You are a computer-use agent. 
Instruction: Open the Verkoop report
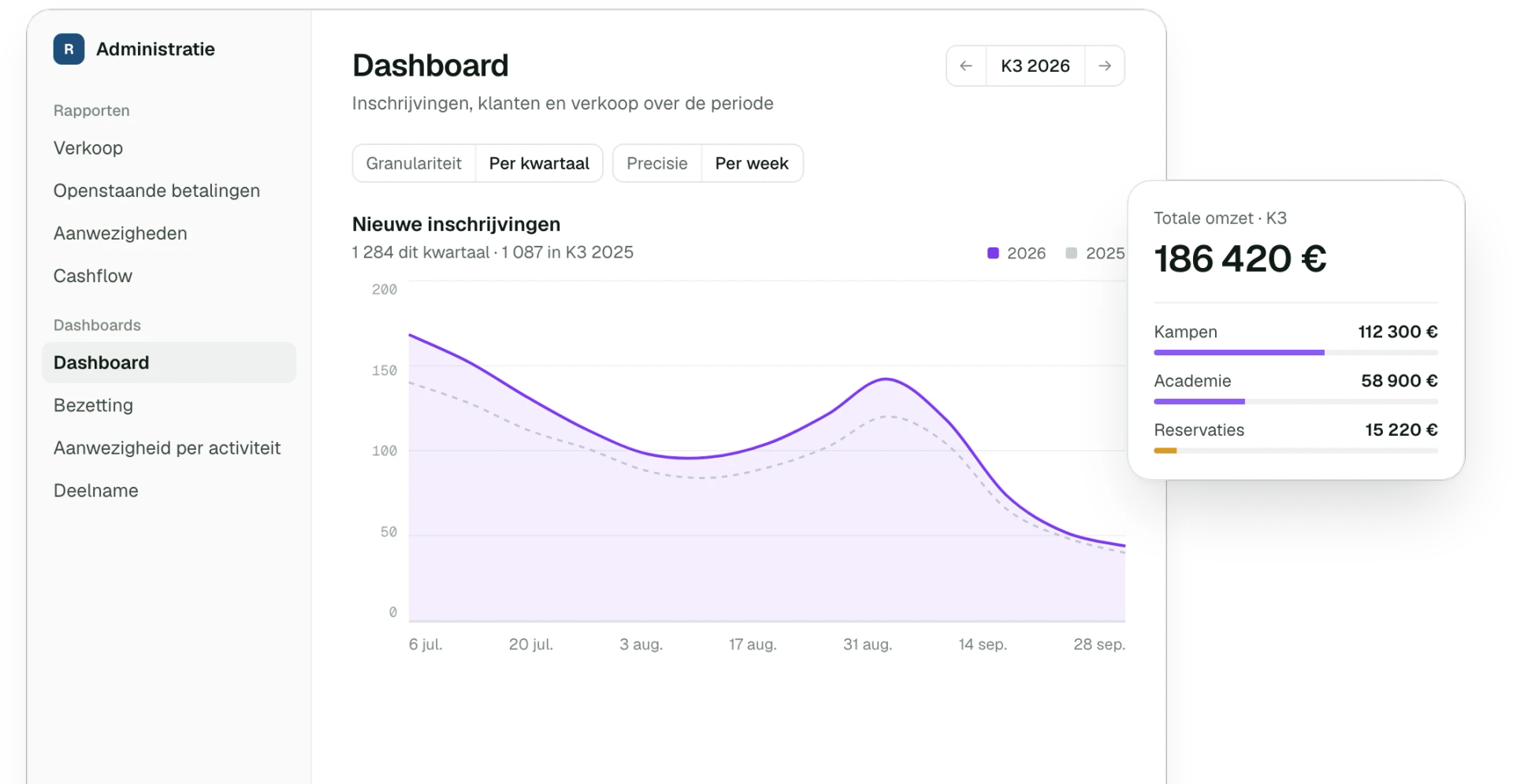click(x=88, y=148)
